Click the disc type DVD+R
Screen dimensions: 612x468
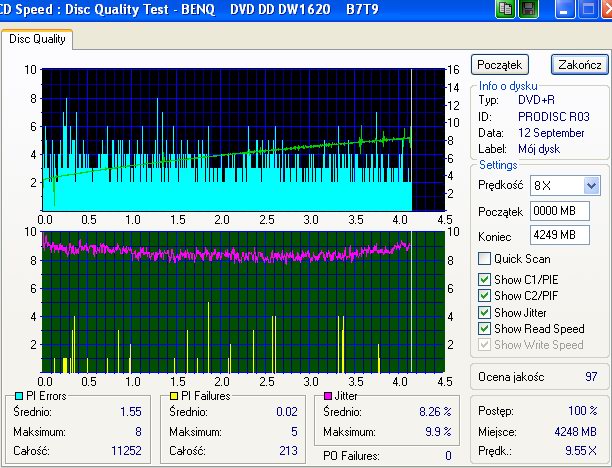pyautogui.click(x=536, y=100)
